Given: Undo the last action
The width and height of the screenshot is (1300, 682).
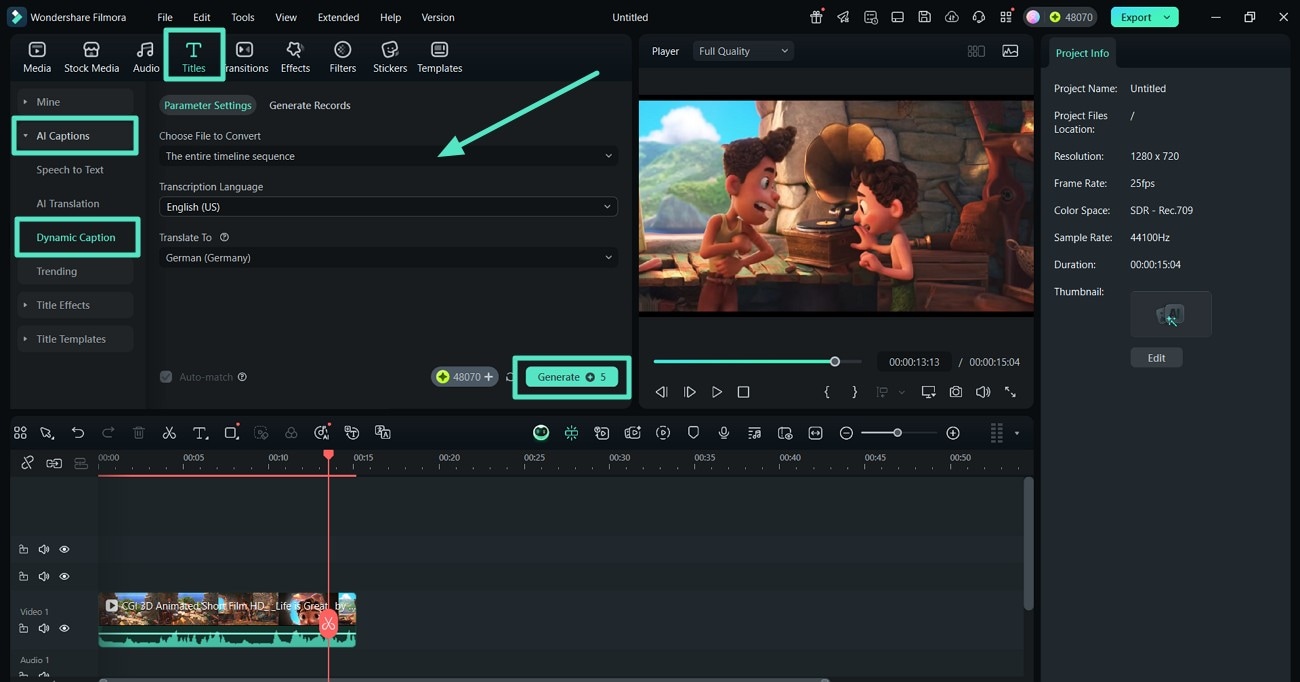Looking at the screenshot, I should tap(78, 433).
